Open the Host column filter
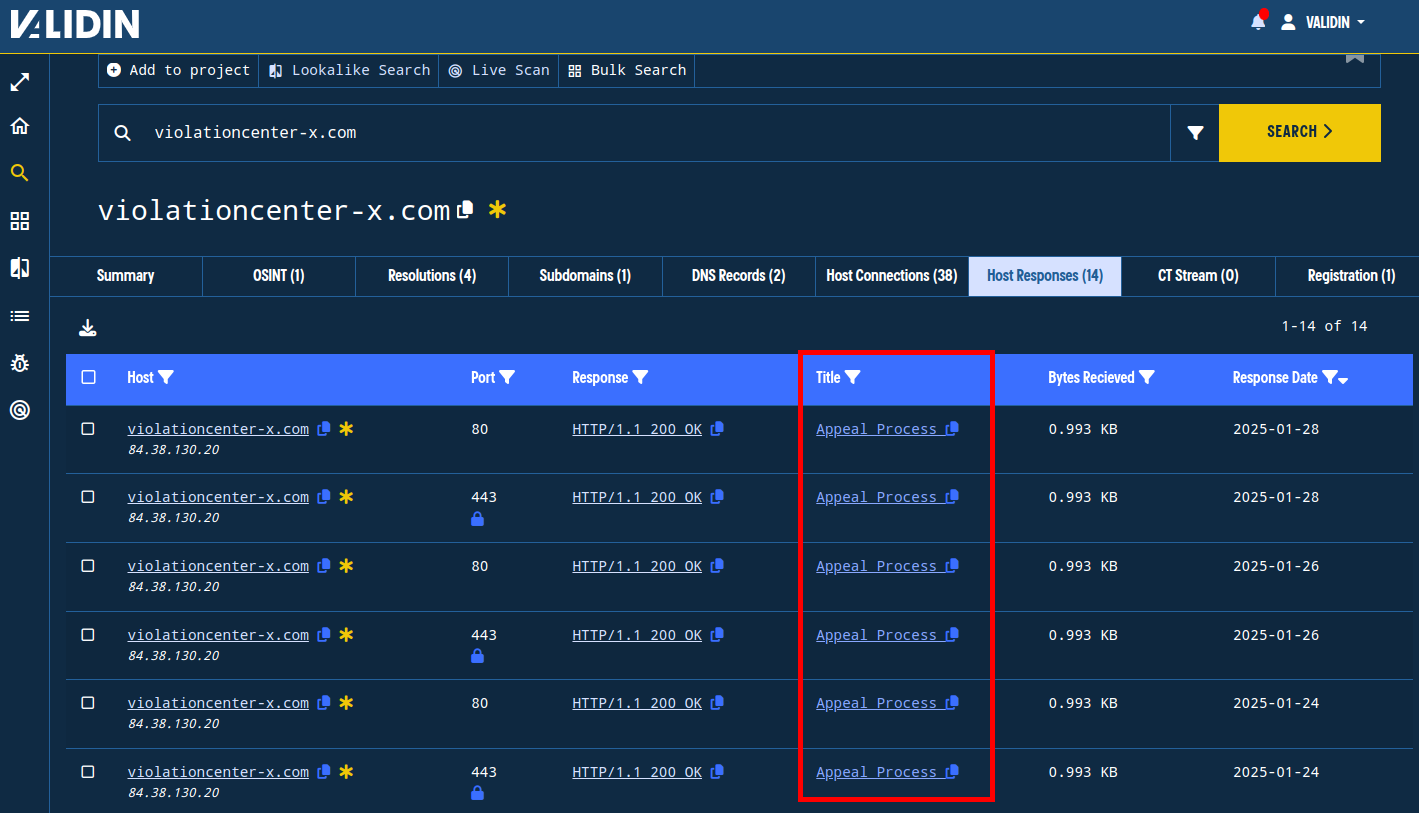1419x813 pixels. click(166, 377)
